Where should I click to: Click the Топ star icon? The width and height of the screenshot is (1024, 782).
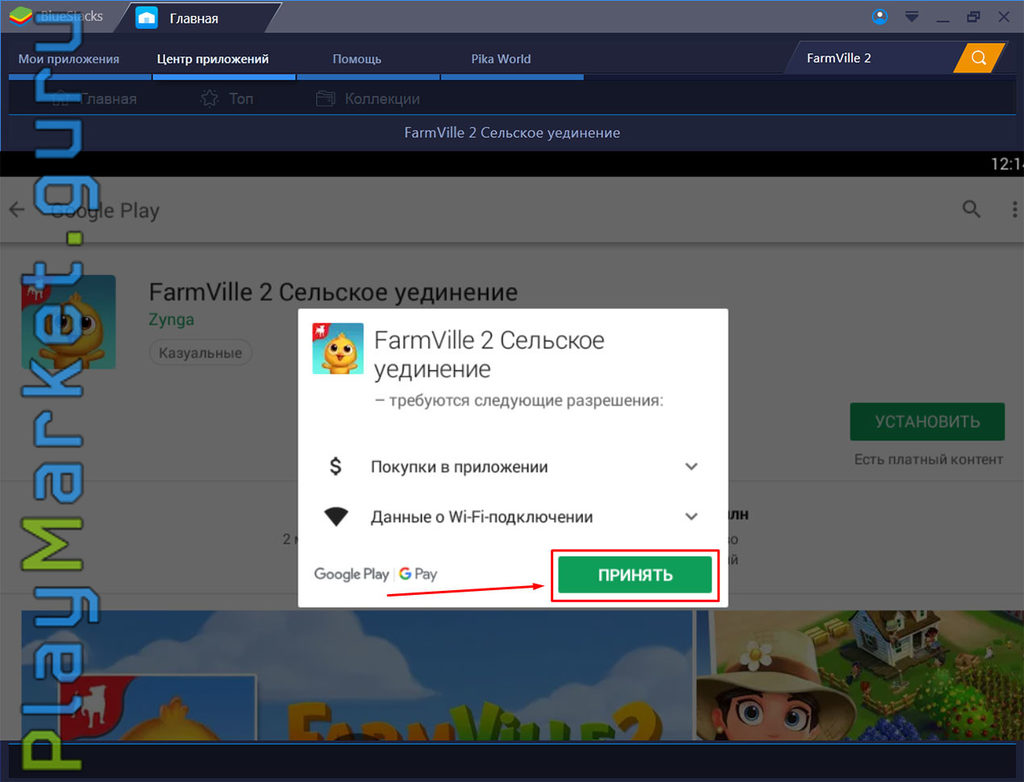click(210, 99)
